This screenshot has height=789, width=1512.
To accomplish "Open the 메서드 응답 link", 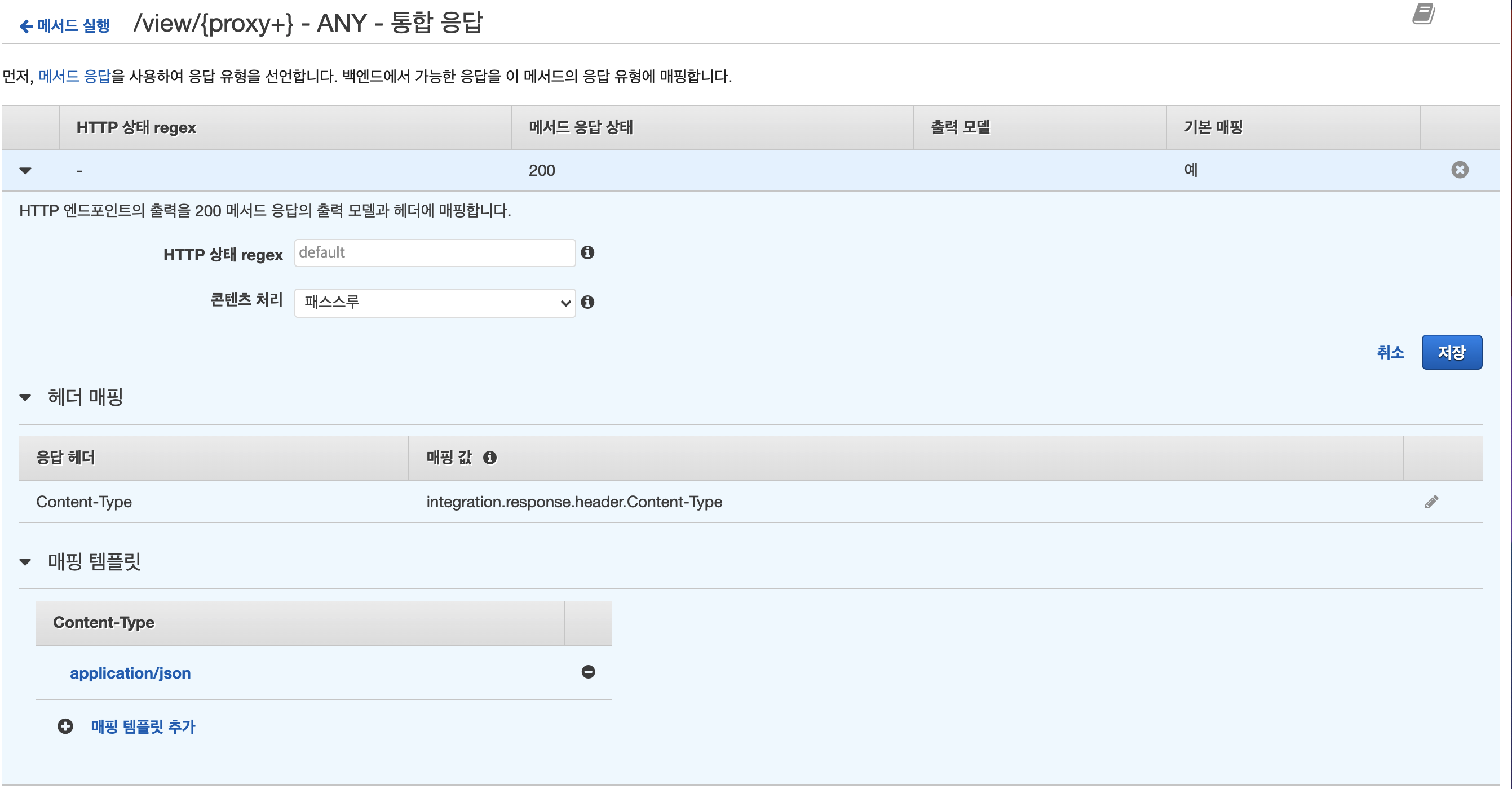I will 74,76.
